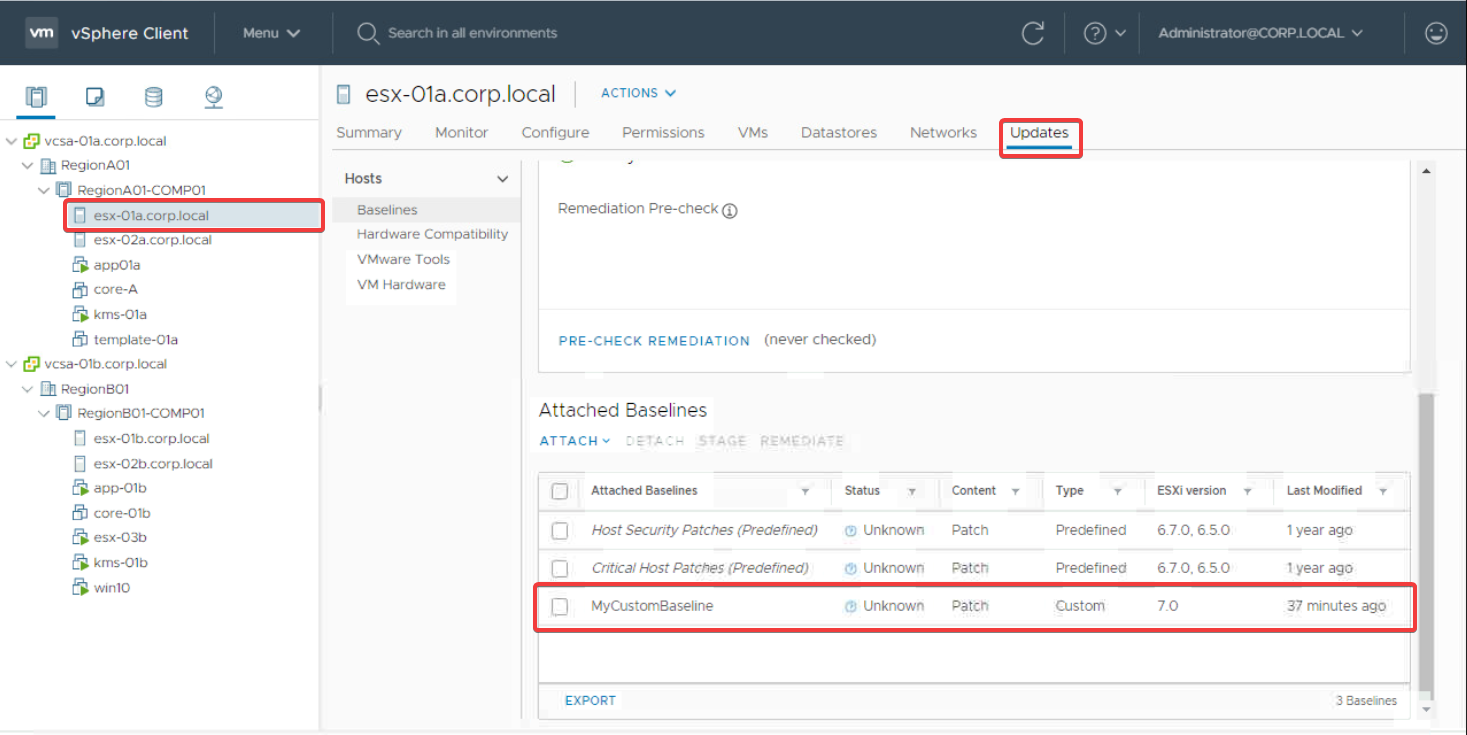The height and width of the screenshot is (735, 1467).
Task: Select VM Hardware in side menu
Action: tap(401, 285)
